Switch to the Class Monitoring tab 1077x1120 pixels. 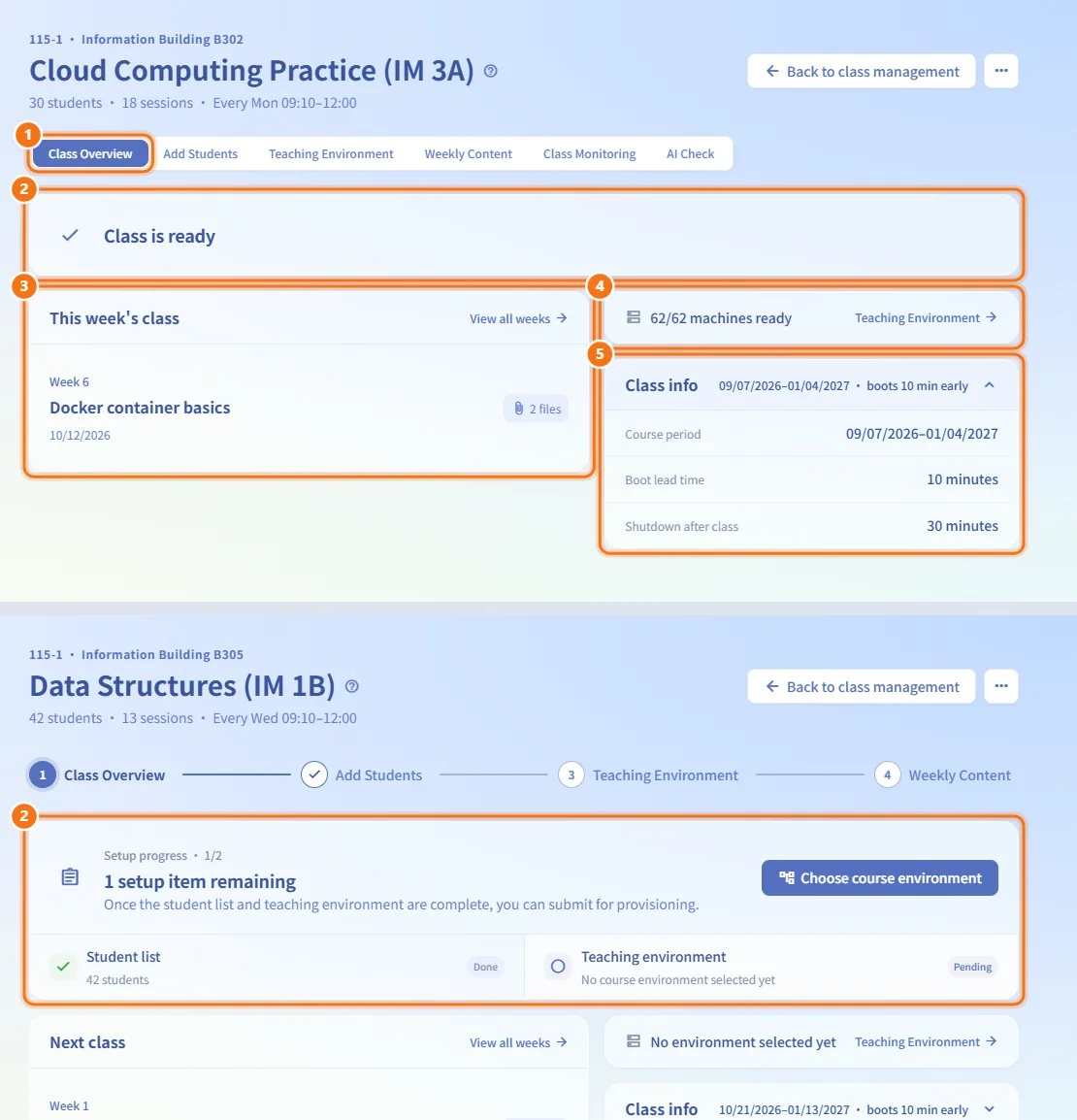(x=589, y=153)
